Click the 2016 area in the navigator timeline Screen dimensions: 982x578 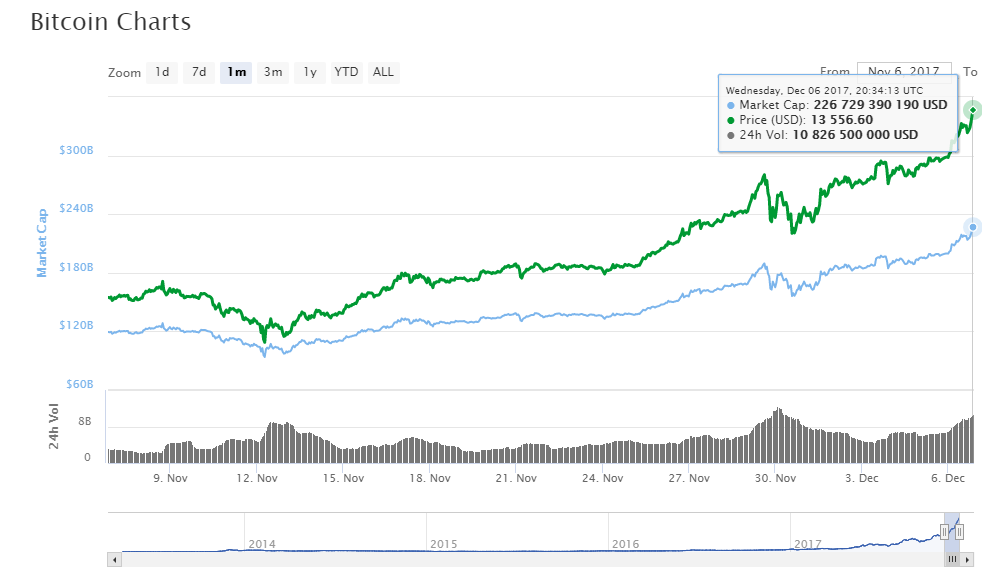coord(625,544)
